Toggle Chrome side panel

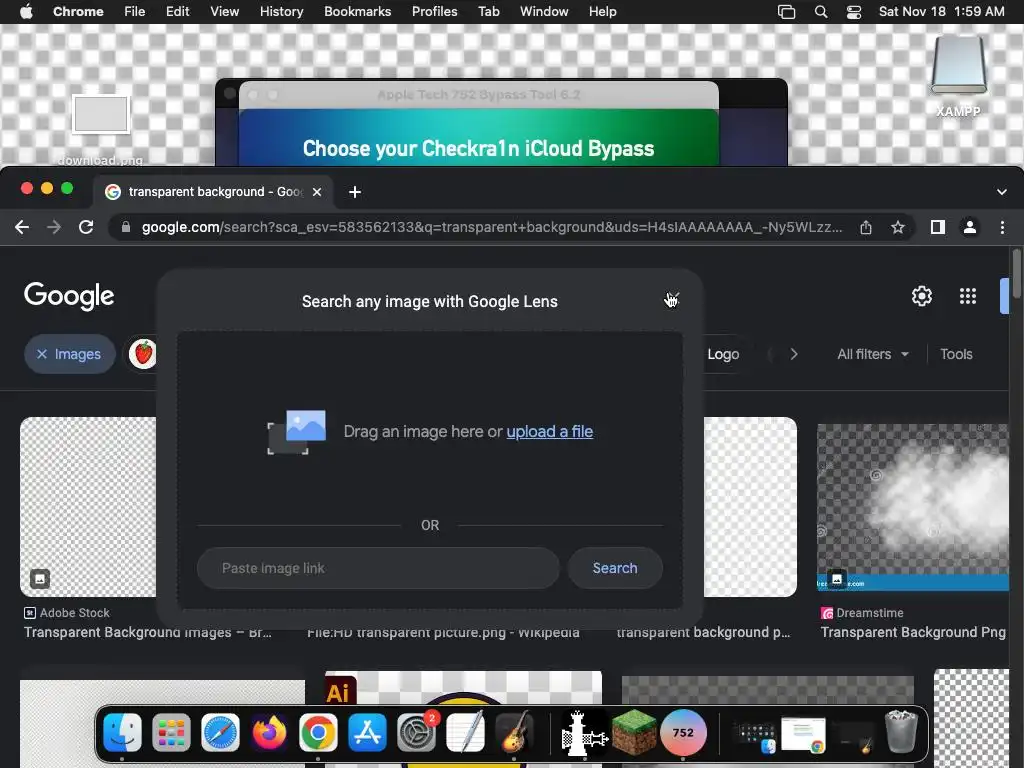[938, 227]
